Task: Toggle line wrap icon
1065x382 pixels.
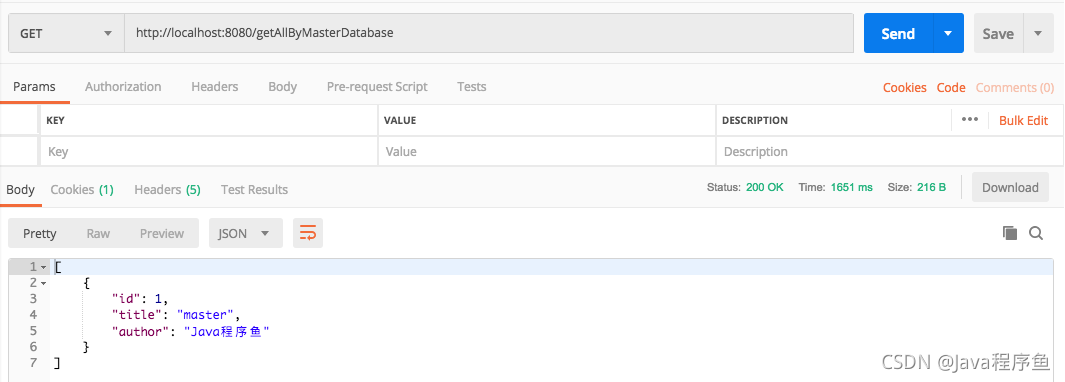Action: click(308, 233)
